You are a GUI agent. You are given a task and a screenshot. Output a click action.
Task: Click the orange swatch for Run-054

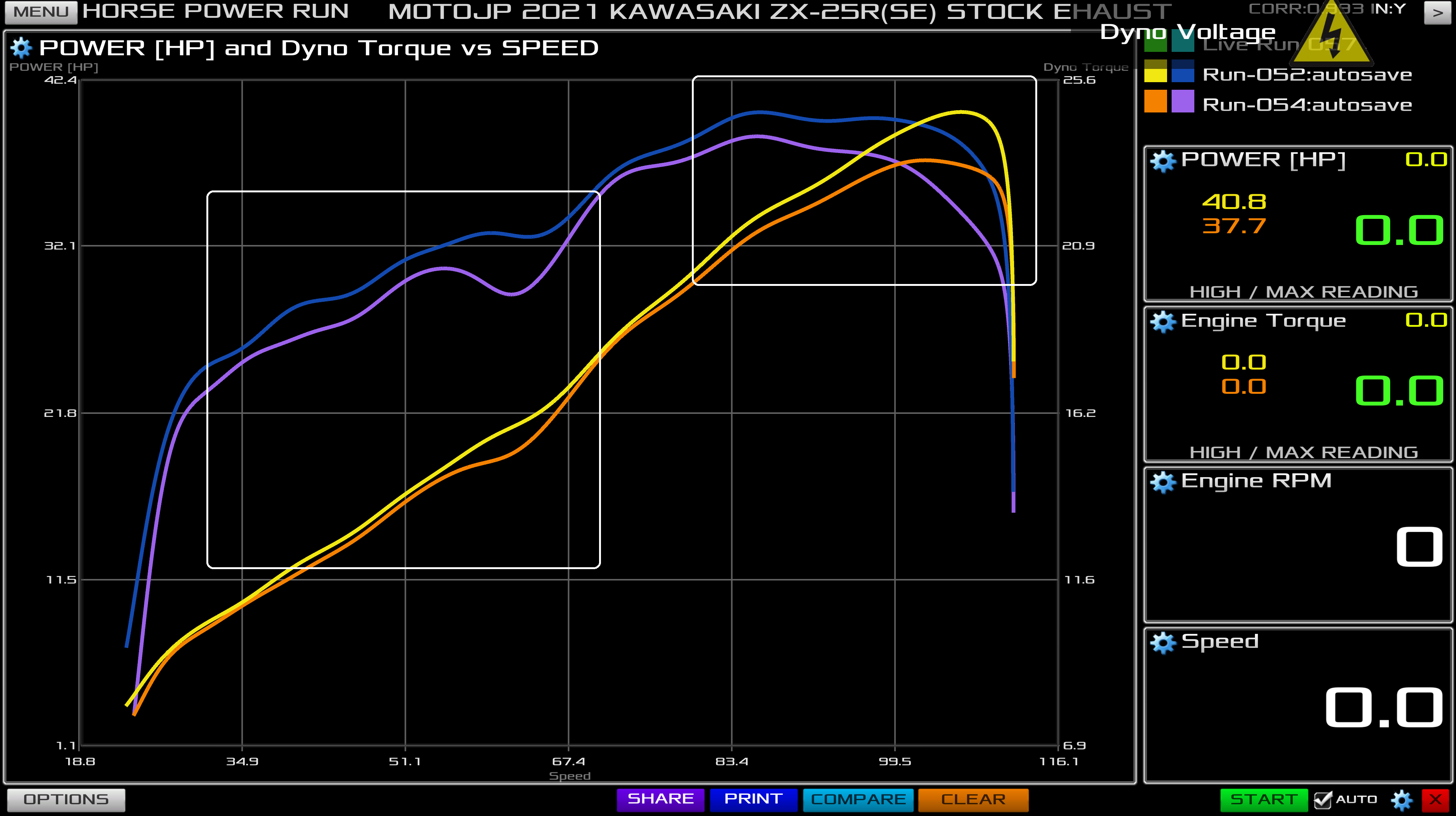click(1155, 101)
